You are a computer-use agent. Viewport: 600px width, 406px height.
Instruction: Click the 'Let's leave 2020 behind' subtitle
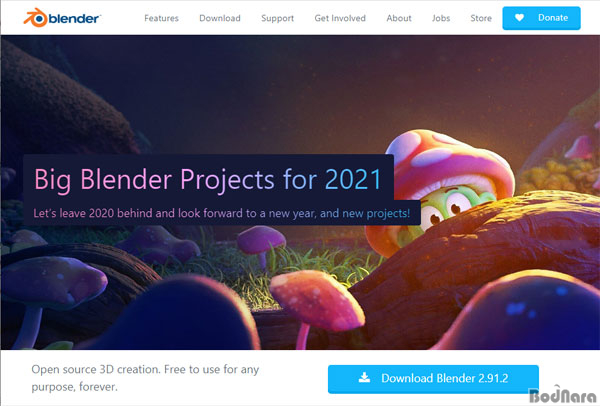coord(222,213)
